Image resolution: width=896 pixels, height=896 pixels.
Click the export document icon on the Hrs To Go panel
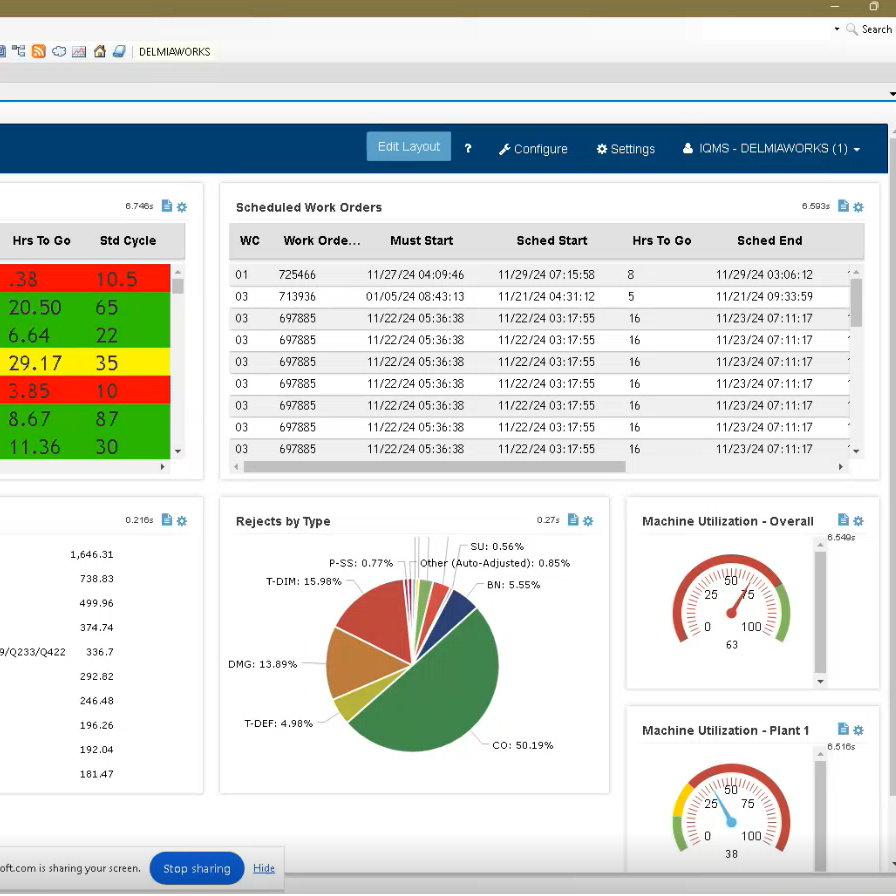(166, 207)
